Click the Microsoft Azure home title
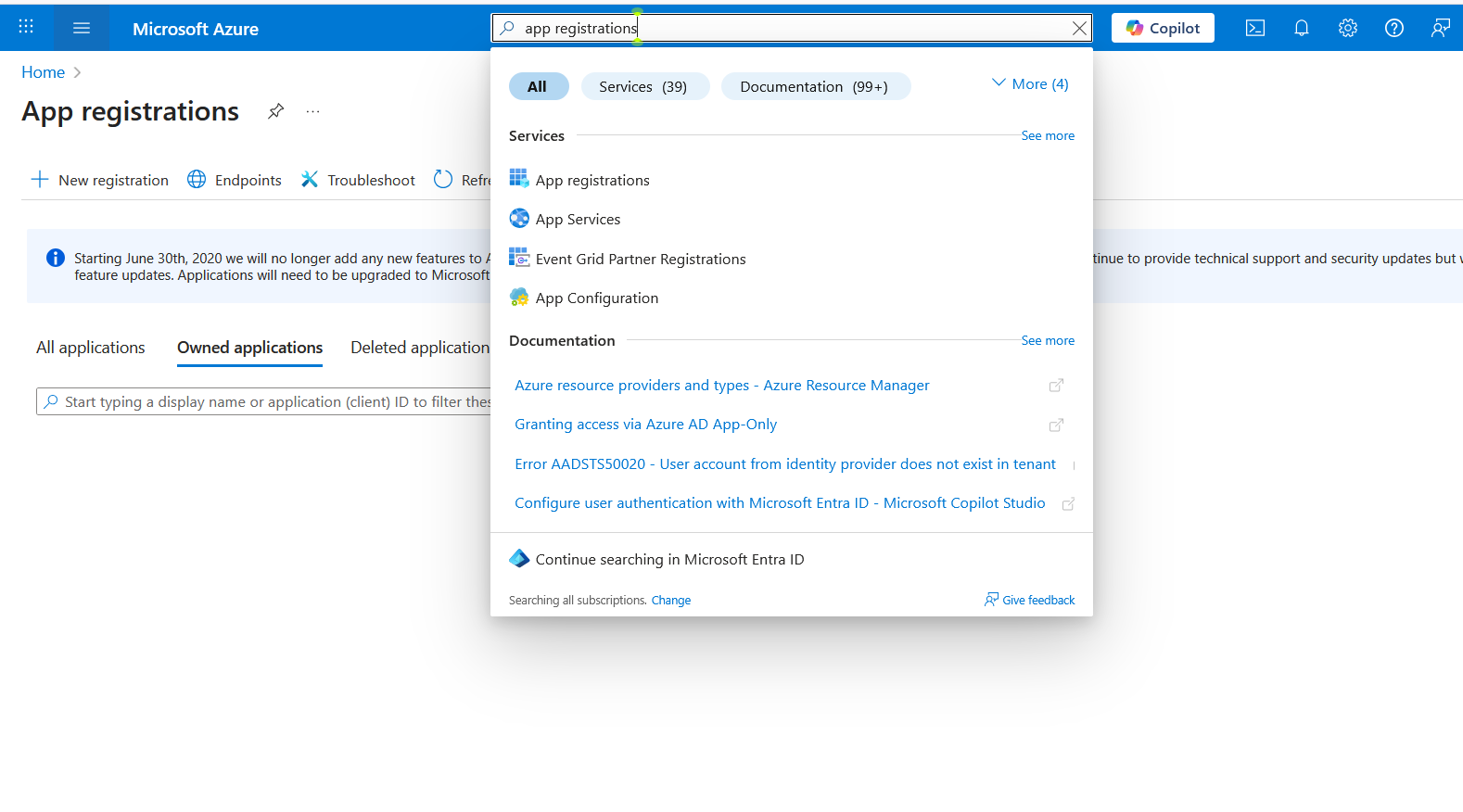This screenshot has width=1463, height=812. (x=196, y=29)
